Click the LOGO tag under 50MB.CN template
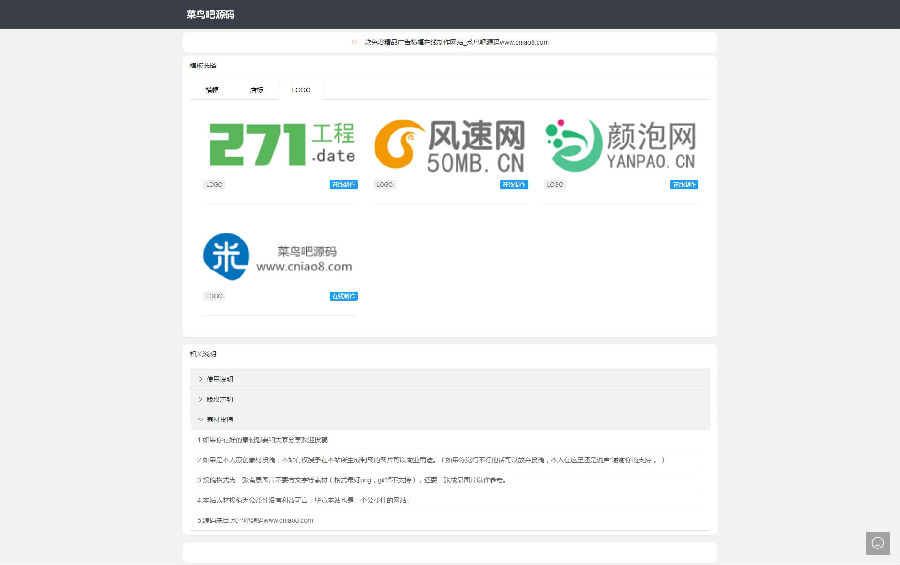Image resolution: width=900 pixels, height=565 pixels. 385,184
